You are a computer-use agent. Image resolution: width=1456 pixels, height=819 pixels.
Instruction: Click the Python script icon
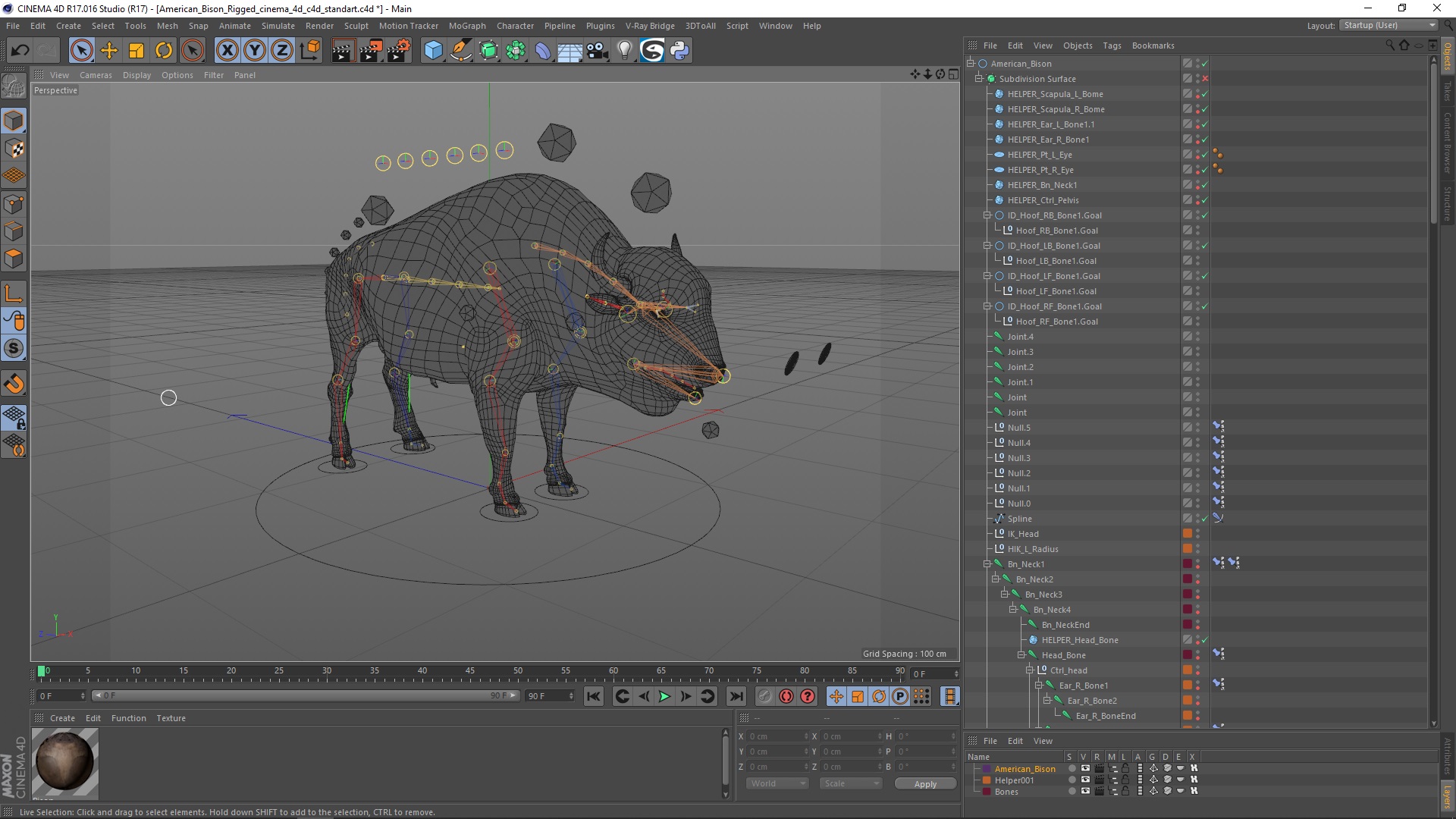point(679,51)
